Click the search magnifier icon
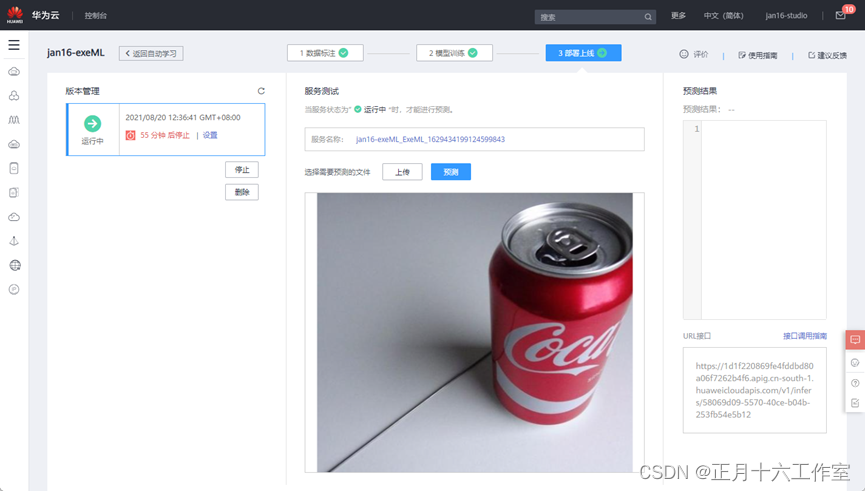Viewport: 865px width, 491px height. (648, 17)
